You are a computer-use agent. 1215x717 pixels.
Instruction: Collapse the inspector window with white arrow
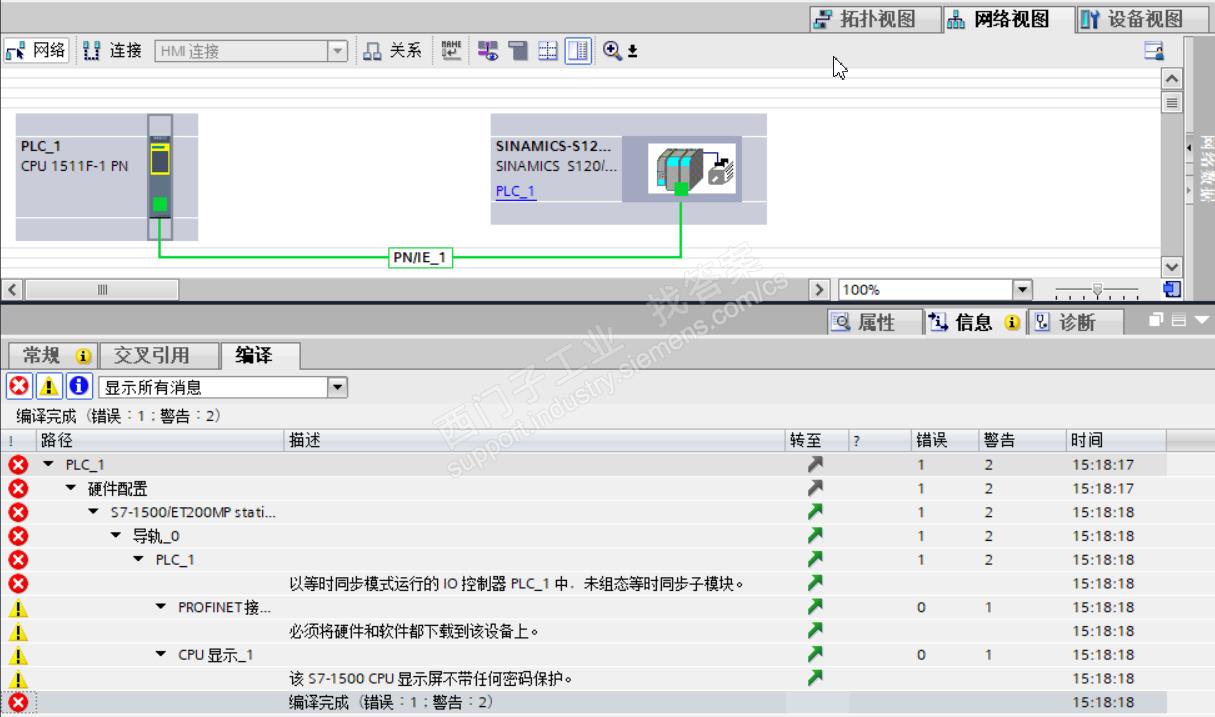tap(1201, 321)
